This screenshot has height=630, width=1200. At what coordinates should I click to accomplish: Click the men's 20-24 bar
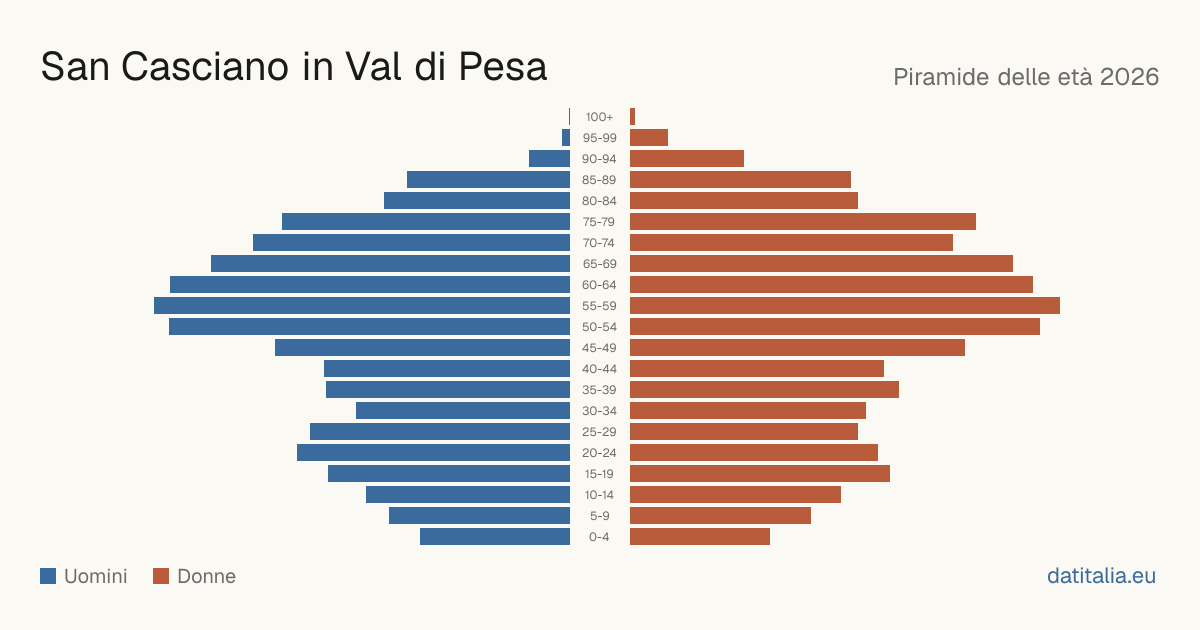[x=433, y=453]
